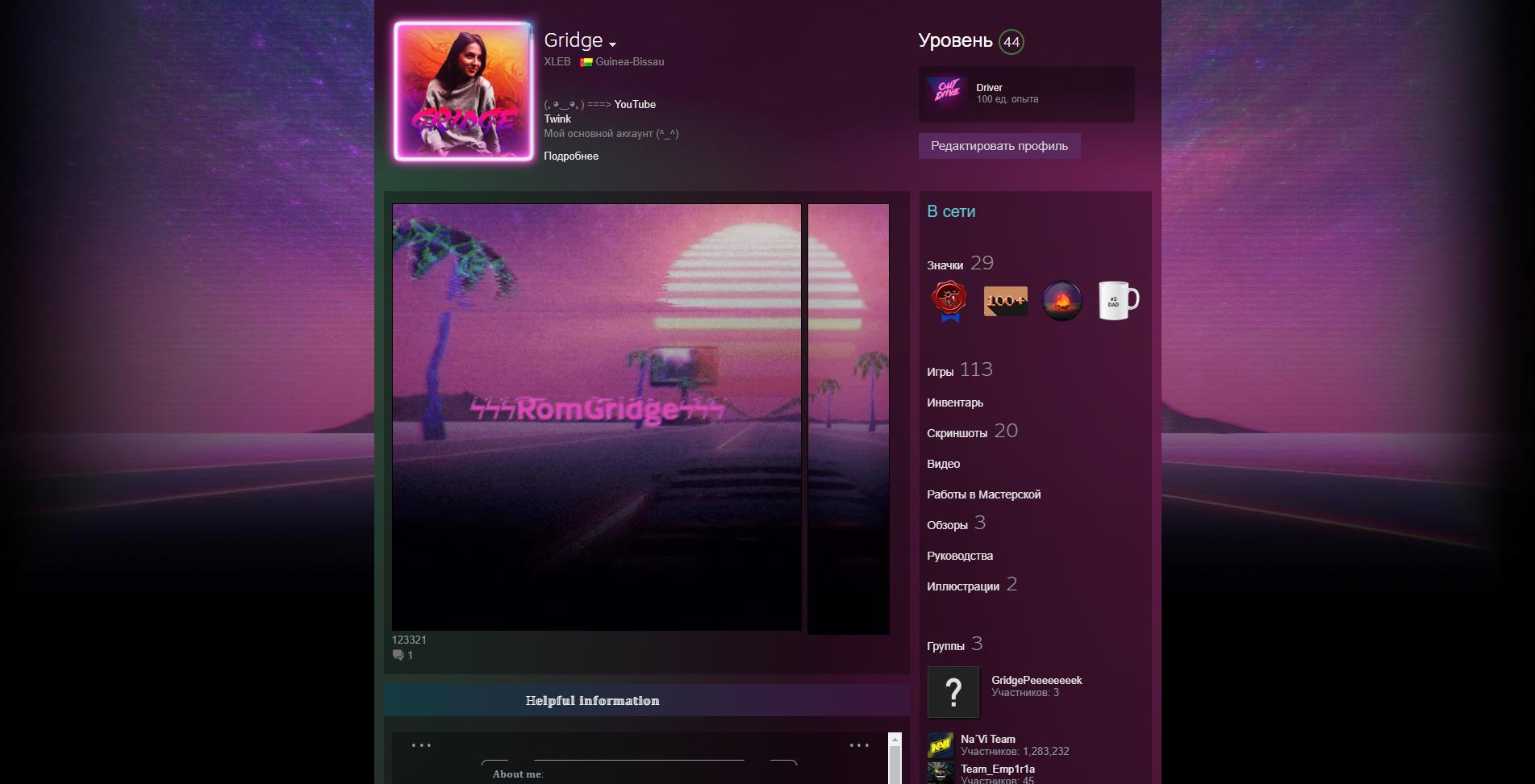Expand profile summary with Подробнее
This screenshot has width=1535, height=784.
571,156
